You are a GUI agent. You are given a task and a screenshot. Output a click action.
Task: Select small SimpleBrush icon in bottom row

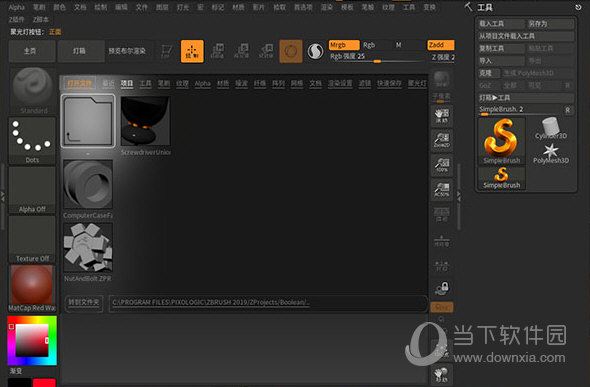pyautogui.click(x=502, y=178)
